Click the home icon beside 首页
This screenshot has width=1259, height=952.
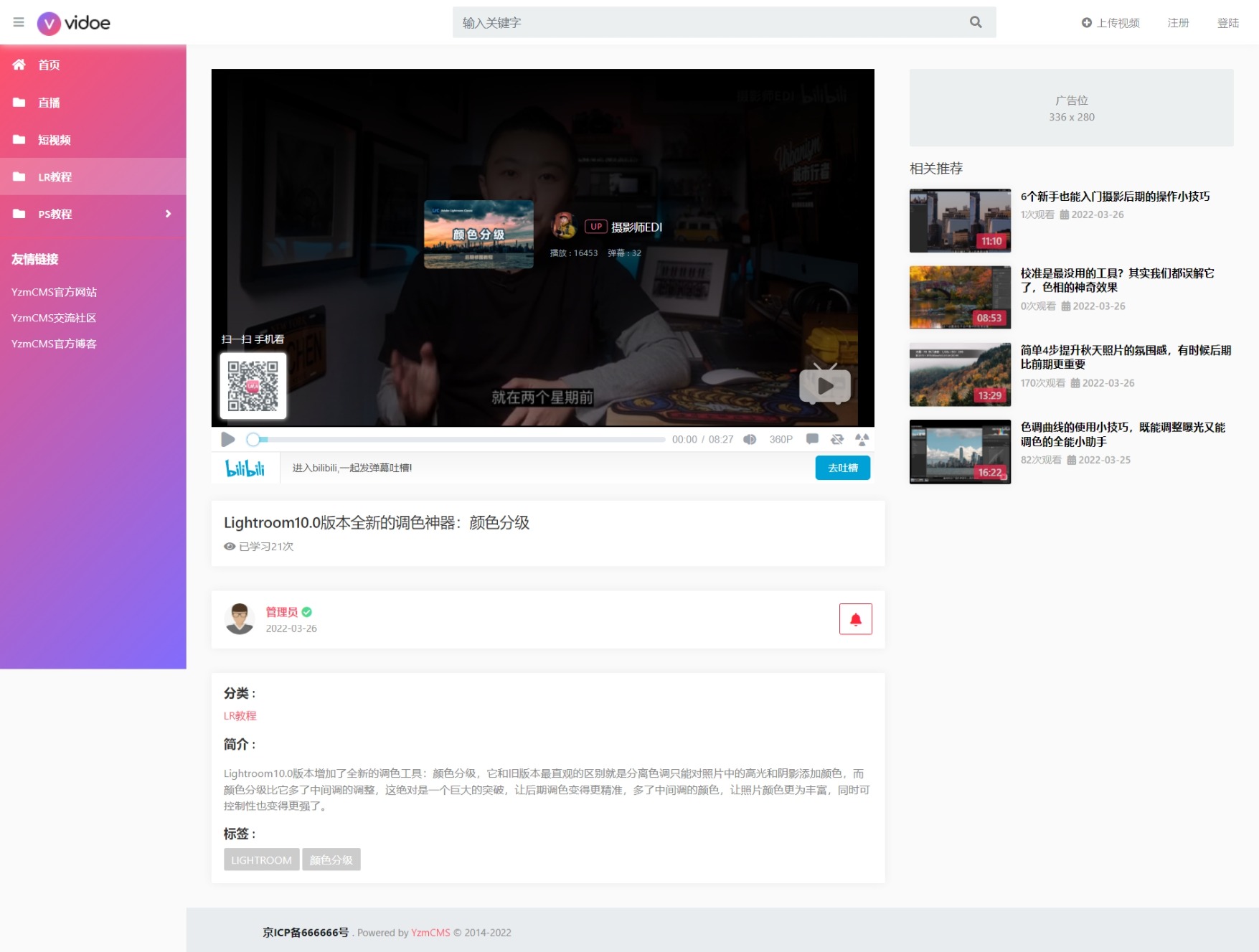pos(19,65)
